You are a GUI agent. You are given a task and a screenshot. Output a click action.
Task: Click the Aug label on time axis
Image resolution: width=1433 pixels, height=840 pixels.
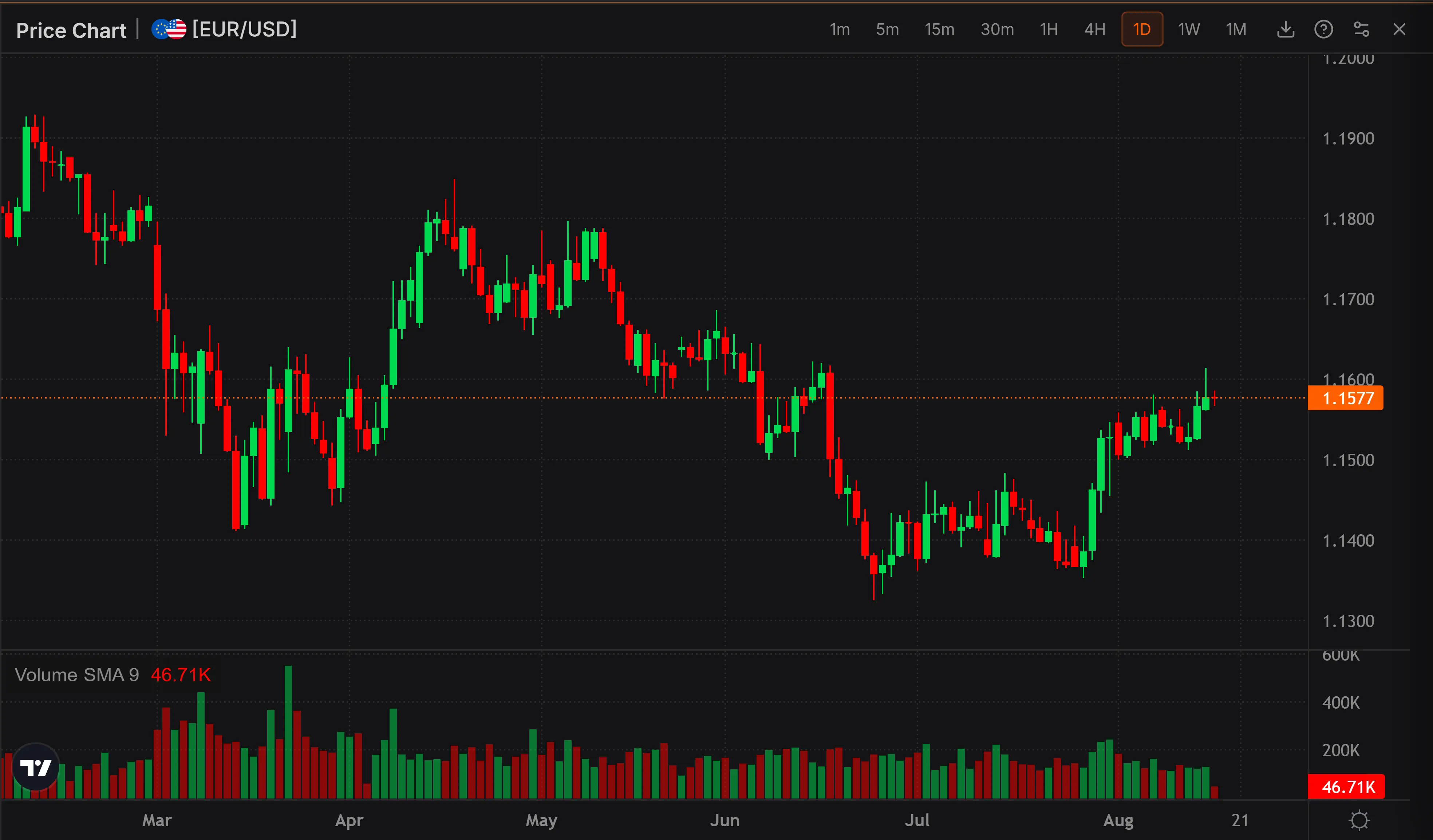pos(1118,820)
